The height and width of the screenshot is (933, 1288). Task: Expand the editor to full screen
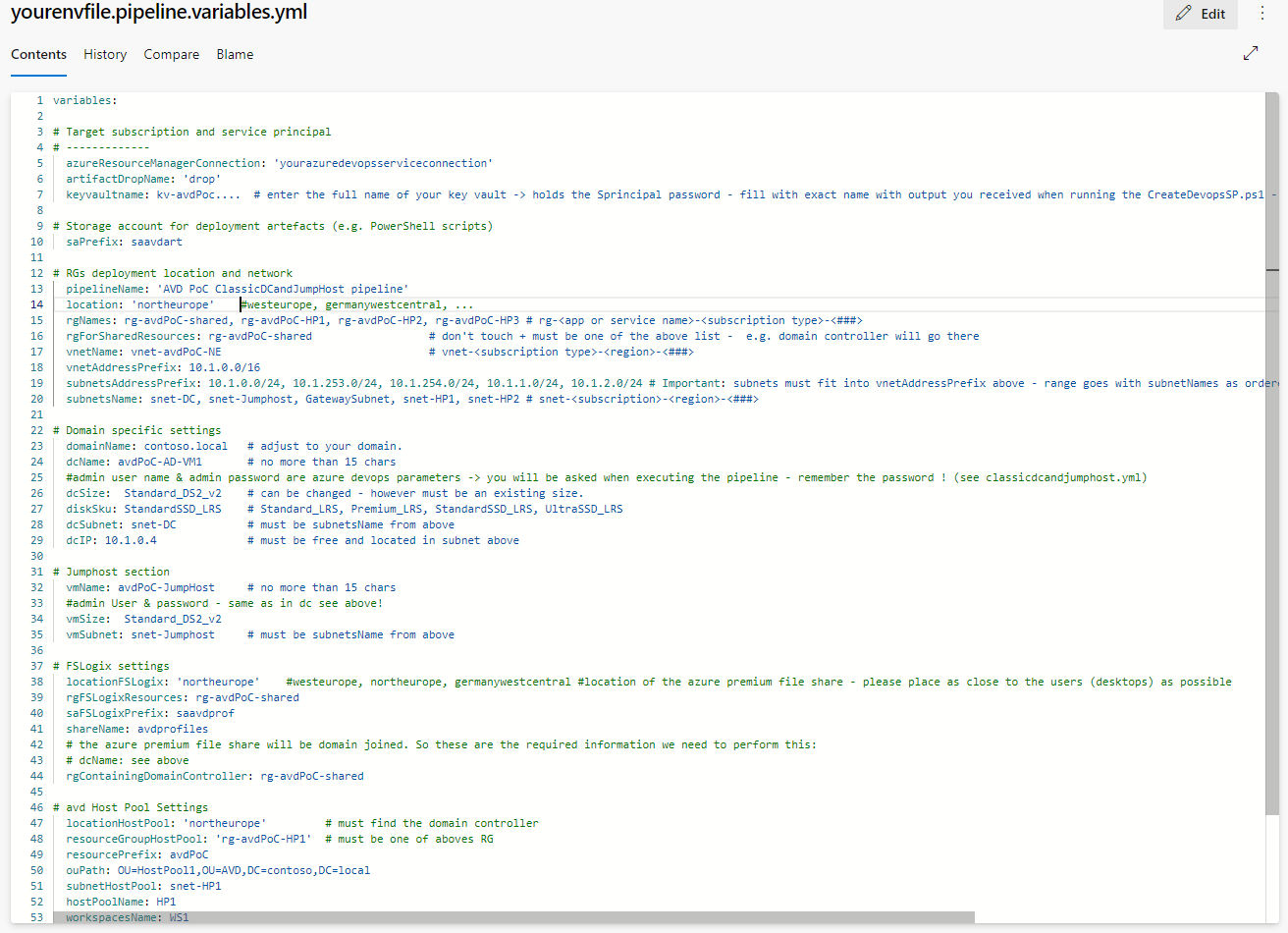(1250, 53)
